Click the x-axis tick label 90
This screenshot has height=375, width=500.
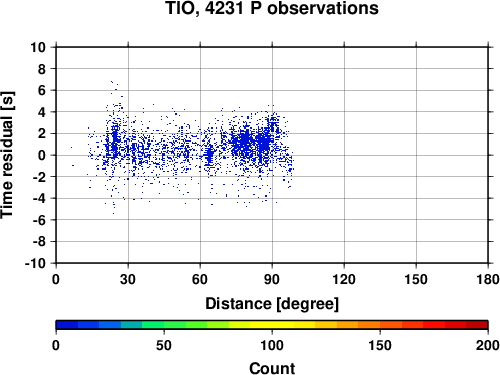click(x=272, y=279)
